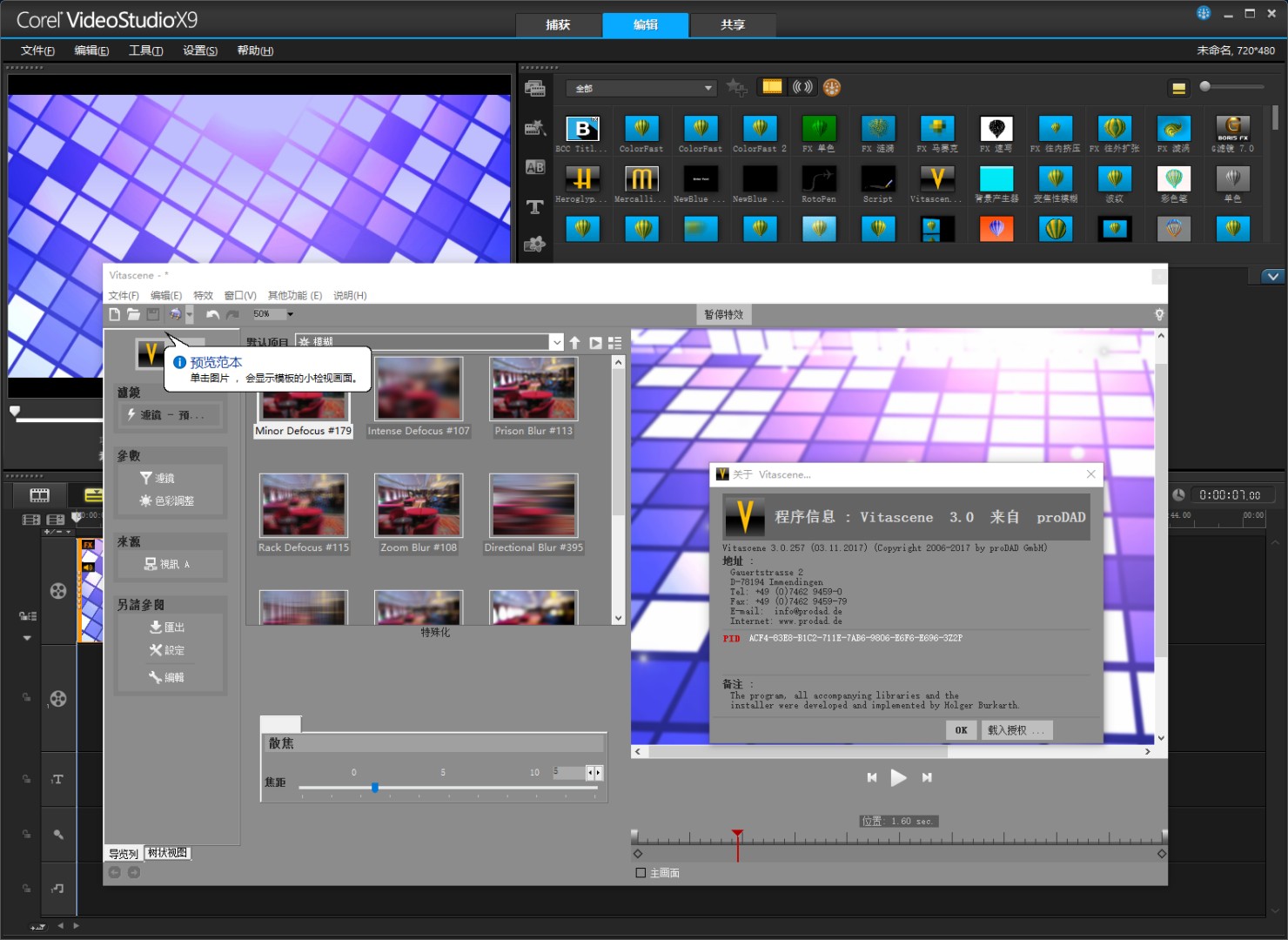Switch preset list view layout icon

tap(615, 343)
